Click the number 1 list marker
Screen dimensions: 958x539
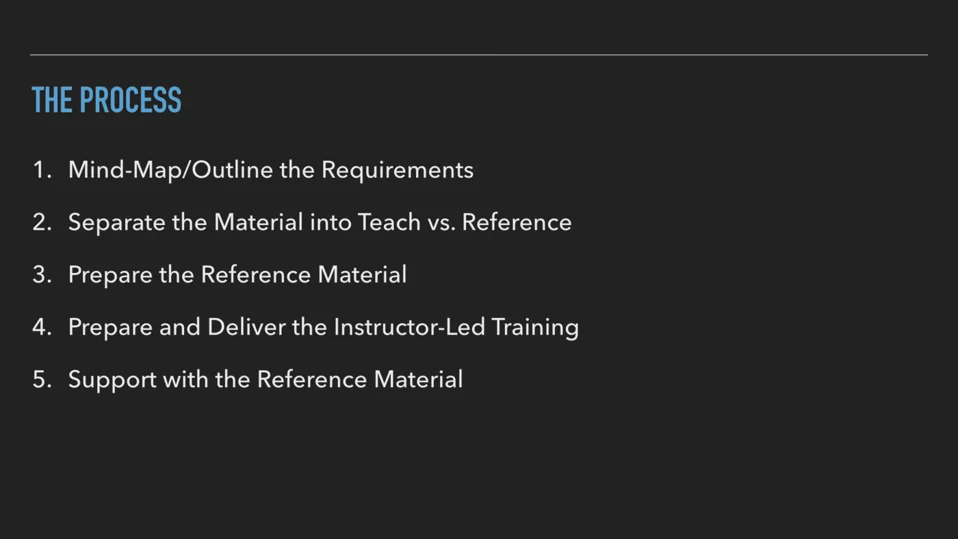42,170
